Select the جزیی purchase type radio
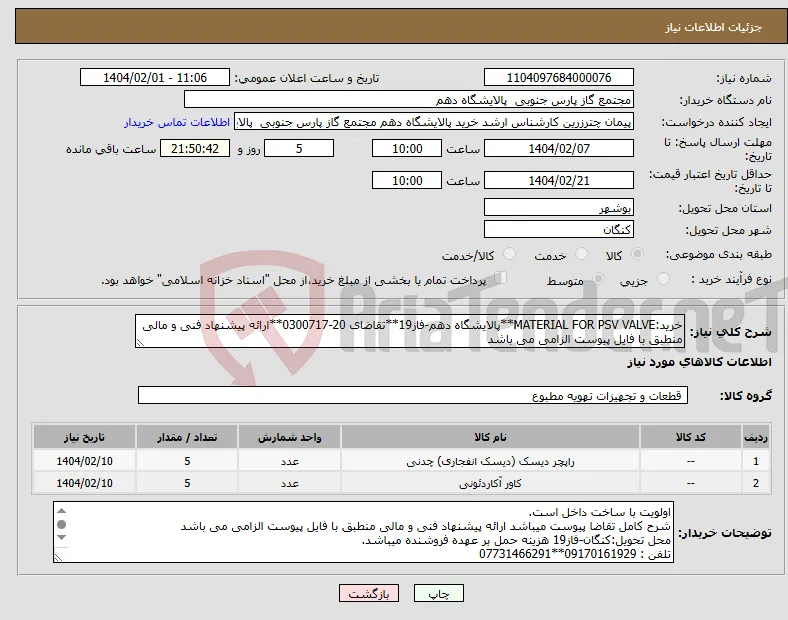Image resolution: width=788 pixels, height=620 pixels. (663, 278)
